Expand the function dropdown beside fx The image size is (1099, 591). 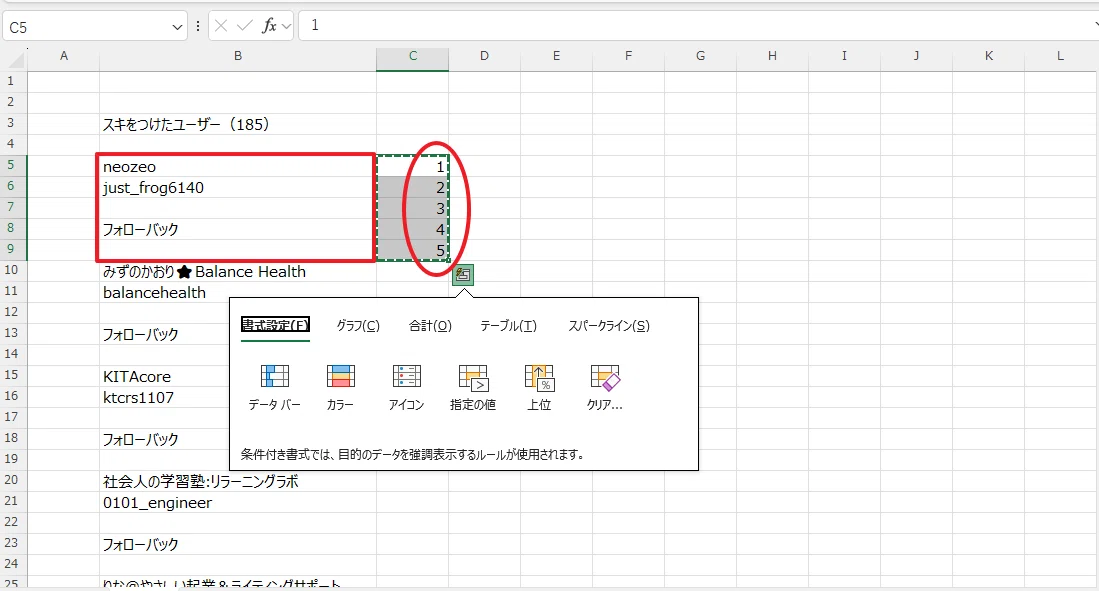(x=287, y=27)
